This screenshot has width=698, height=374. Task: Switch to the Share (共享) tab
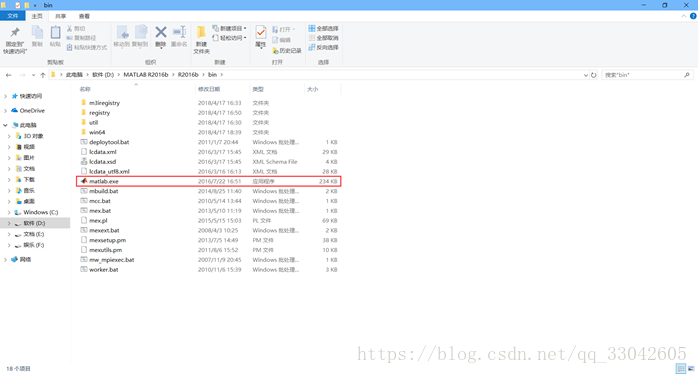[x=61, y=16]
